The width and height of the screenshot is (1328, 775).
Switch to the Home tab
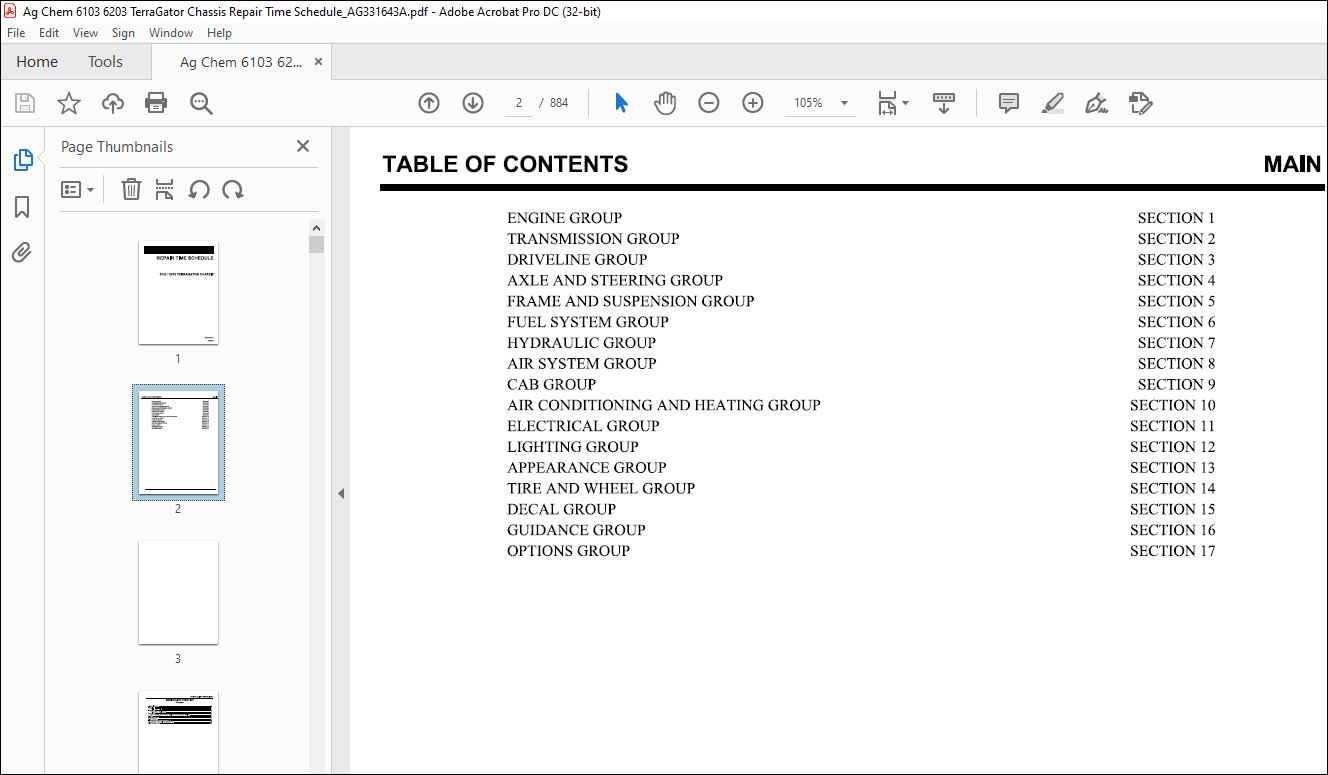click(x=37, y=61)
